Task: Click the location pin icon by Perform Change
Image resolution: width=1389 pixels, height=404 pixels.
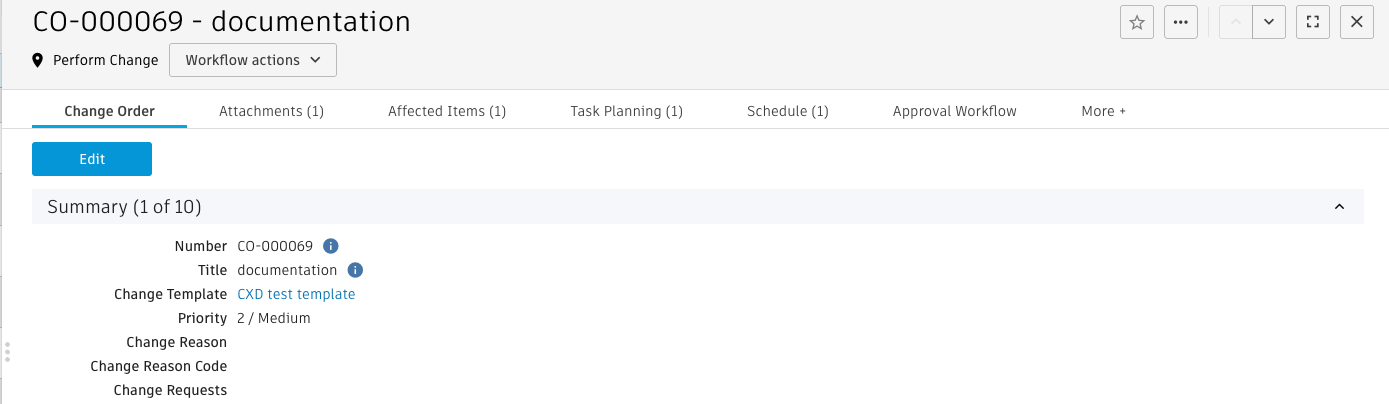Action: [x=38, y=60]
